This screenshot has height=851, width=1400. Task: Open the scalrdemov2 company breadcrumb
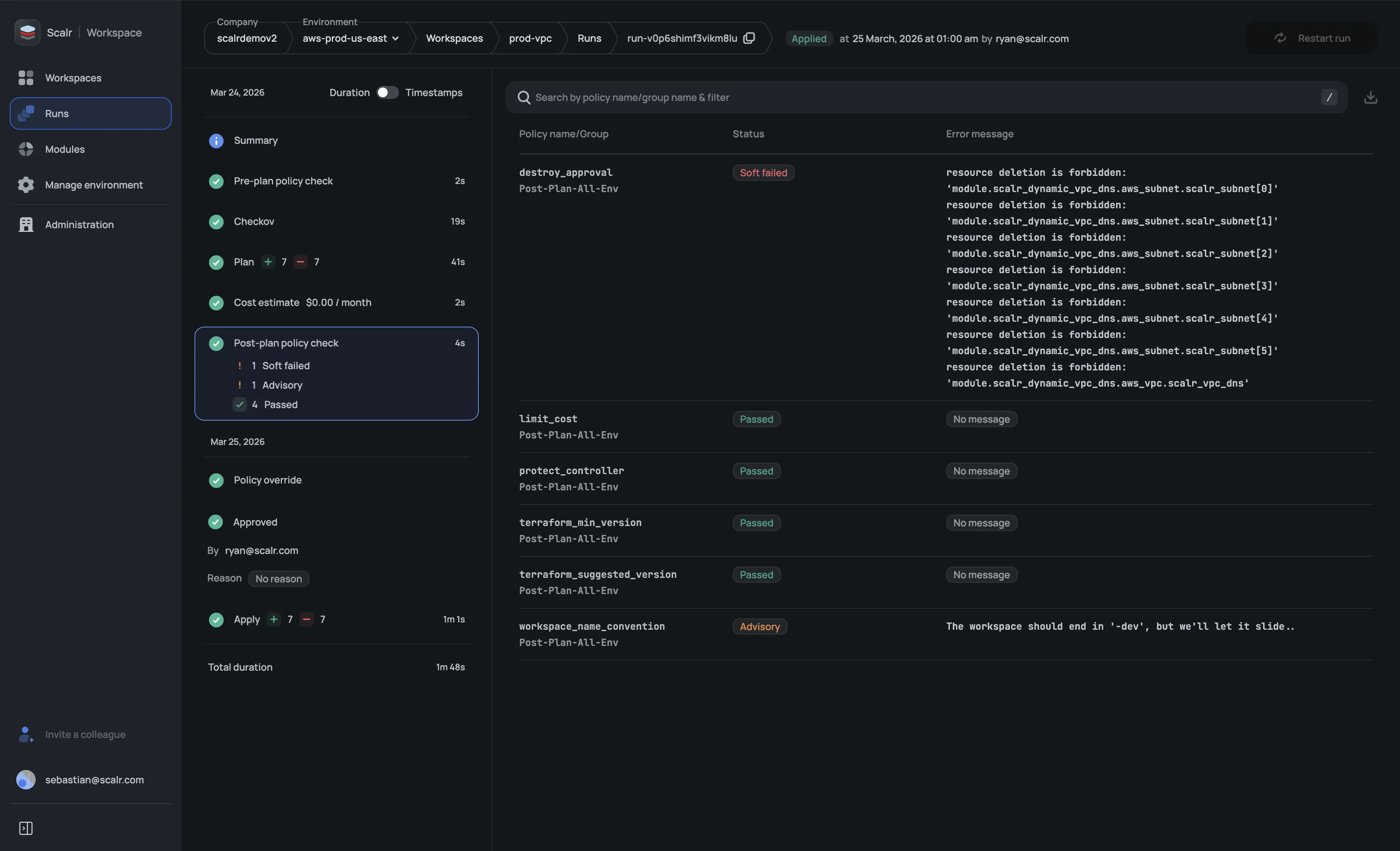pyautogui.click(x=247, y=38)
